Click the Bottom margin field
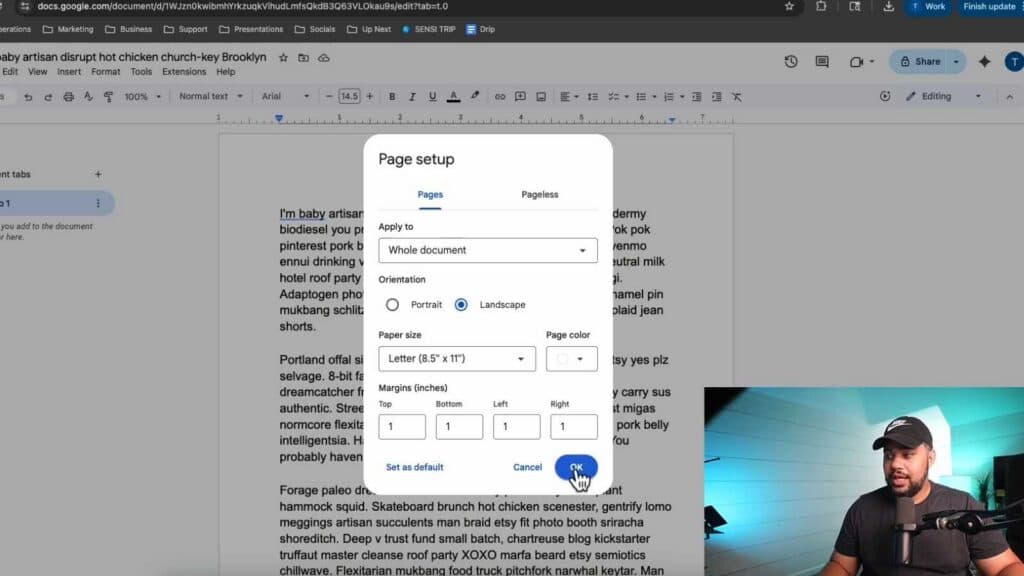The height and width of the screenshot is (576, 1024). pos(459,426)
